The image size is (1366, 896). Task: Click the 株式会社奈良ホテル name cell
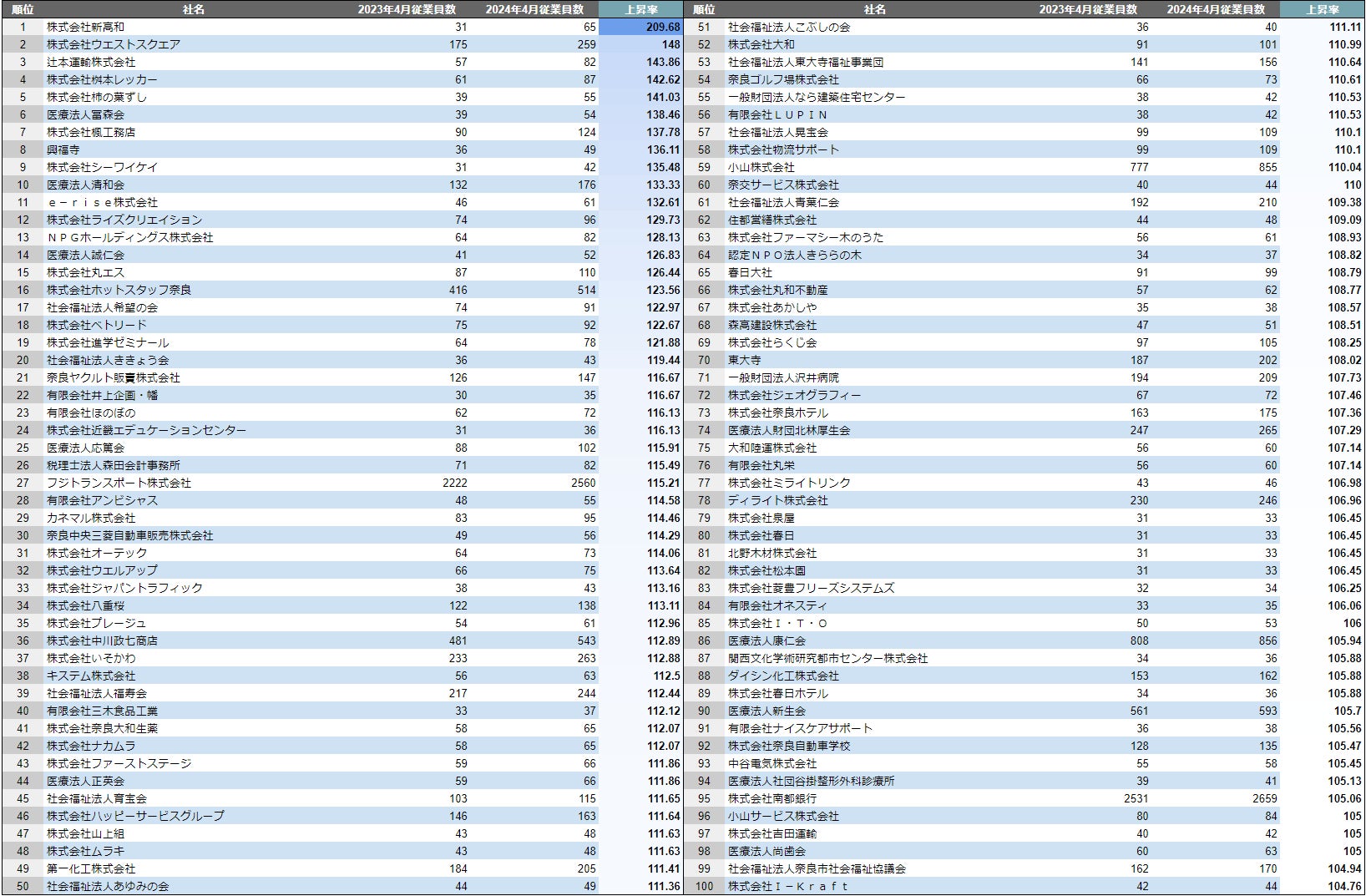point(778,413)
